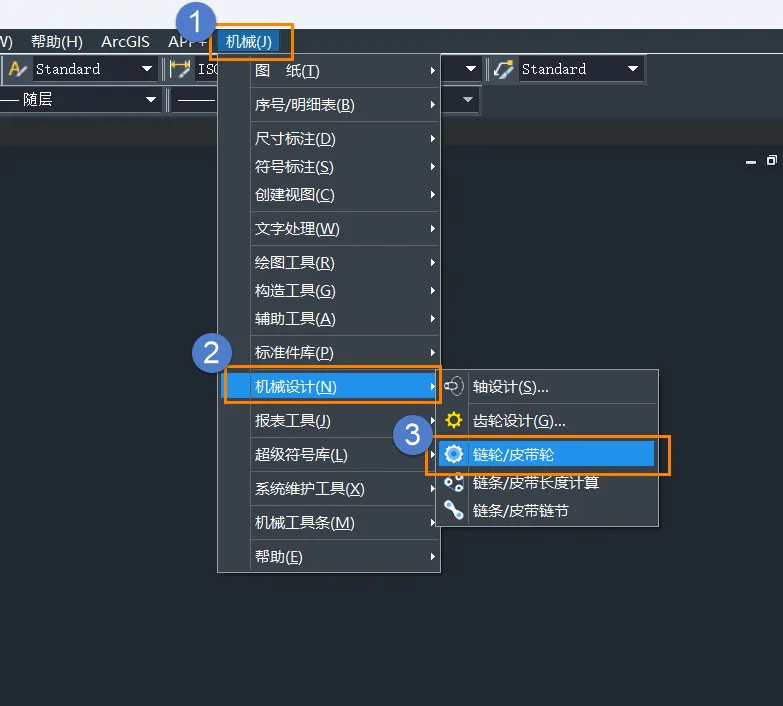Image resolution: width=783 pixels, height=706 pixels.
Task: Click the text style icon beside the Standard dropdown
Action: tap(17, 69)
